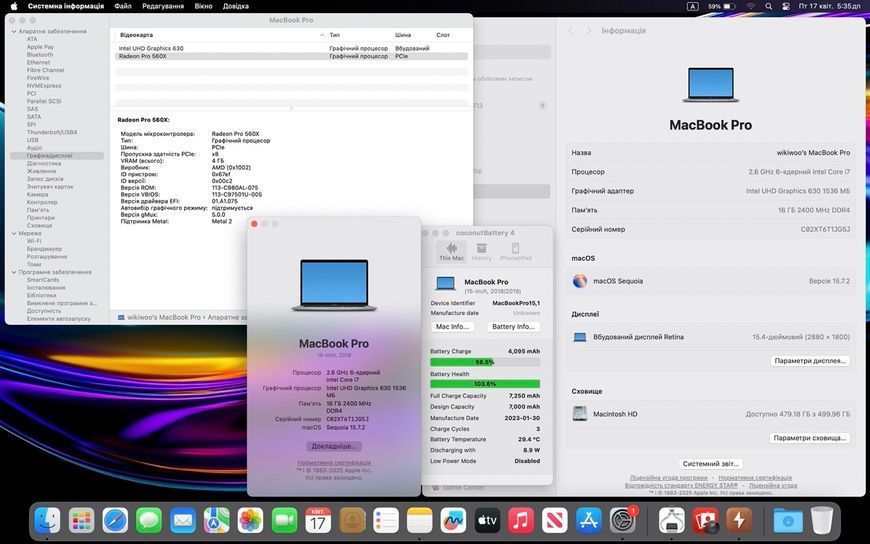Launch FaceTime from the Dock

click(284, 521)
